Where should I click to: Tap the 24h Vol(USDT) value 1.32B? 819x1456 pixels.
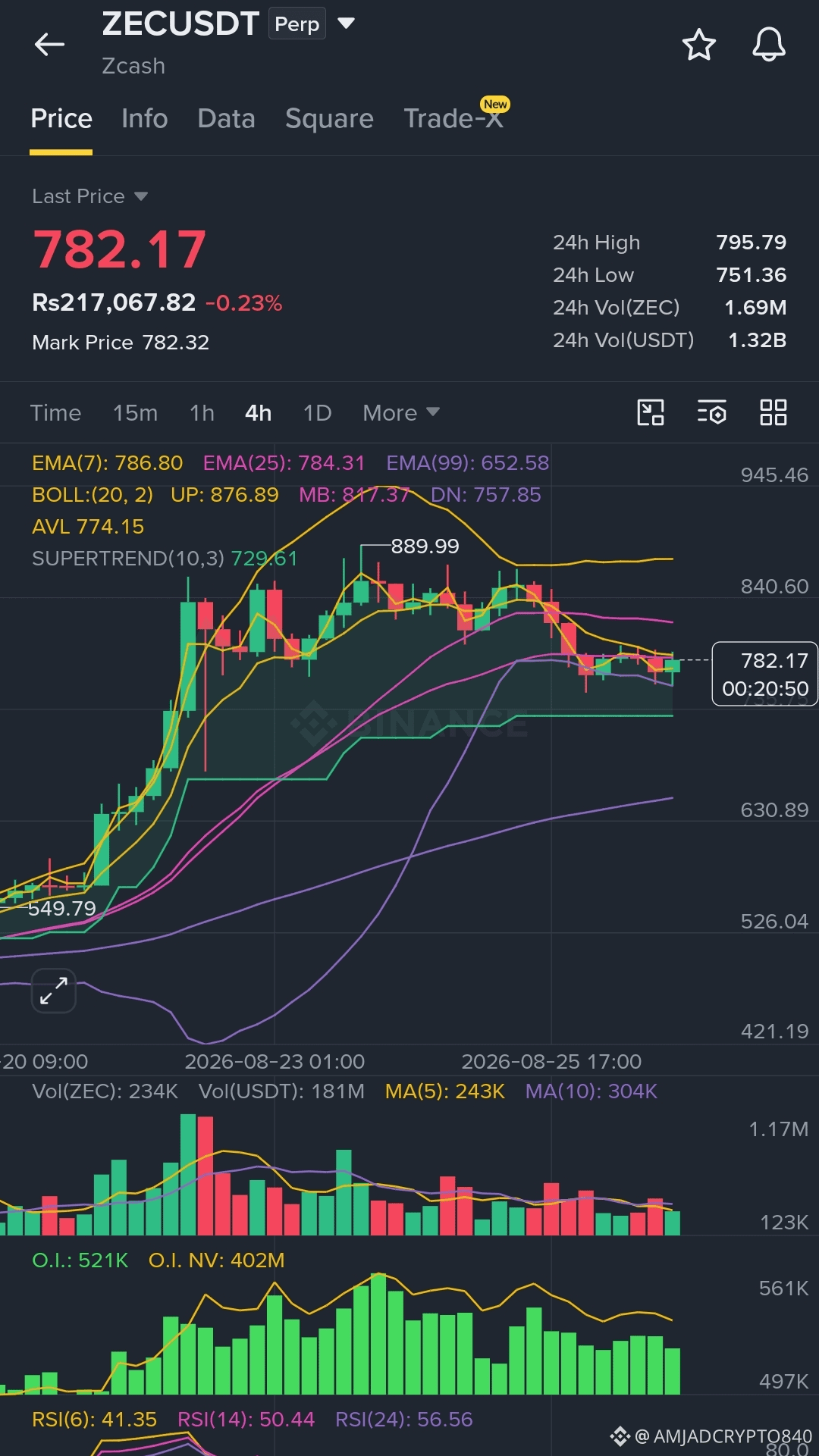click(x=757, y=340)
